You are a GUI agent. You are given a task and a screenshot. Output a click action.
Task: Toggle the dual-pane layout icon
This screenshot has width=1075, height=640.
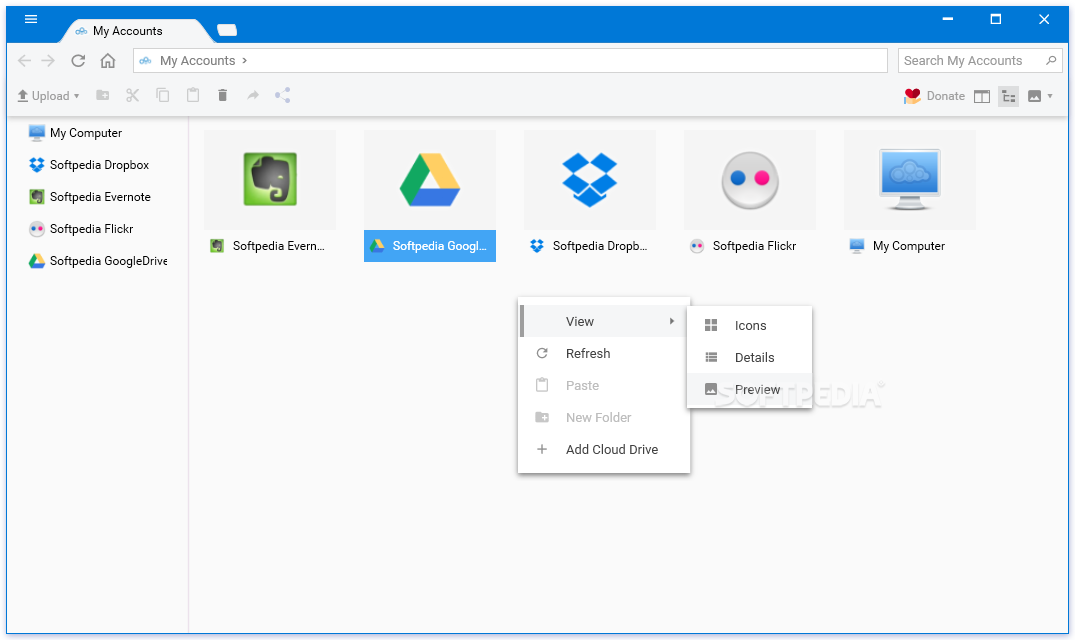tap(982, 97)
